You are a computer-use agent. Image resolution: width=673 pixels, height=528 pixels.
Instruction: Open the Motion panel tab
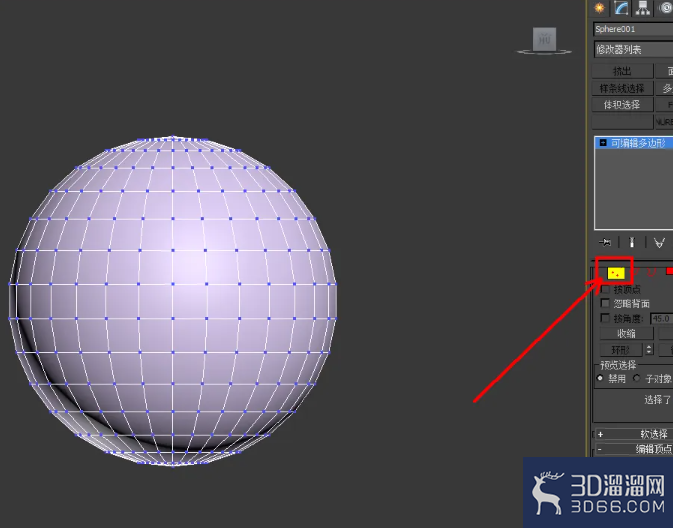tap(665, 8)
